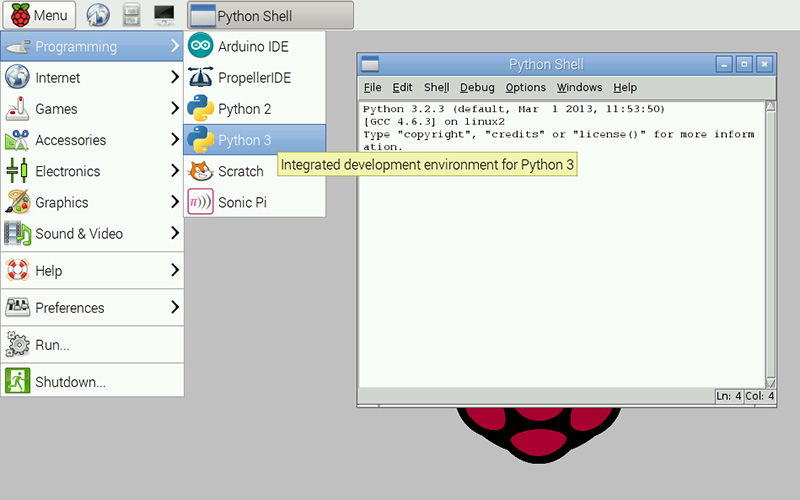
Task: Choose the Python 3 label
Action: (x=244, y=140)
